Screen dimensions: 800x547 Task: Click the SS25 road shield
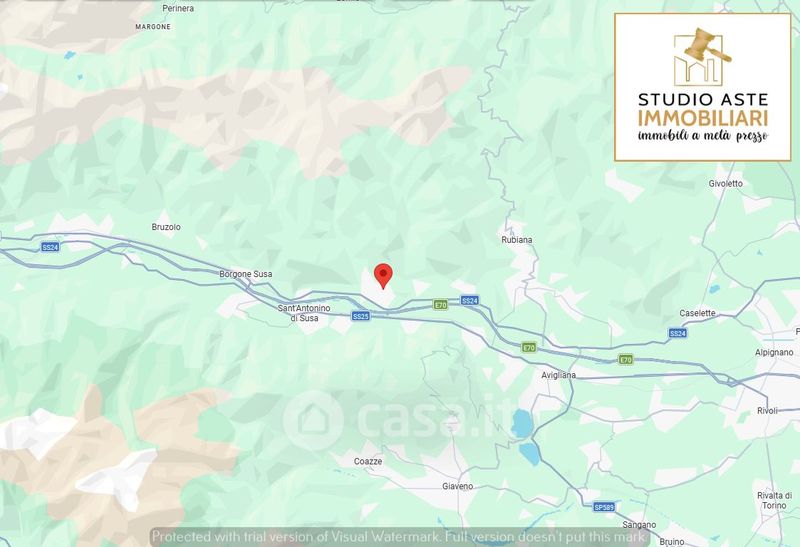(x=360, y=316)
